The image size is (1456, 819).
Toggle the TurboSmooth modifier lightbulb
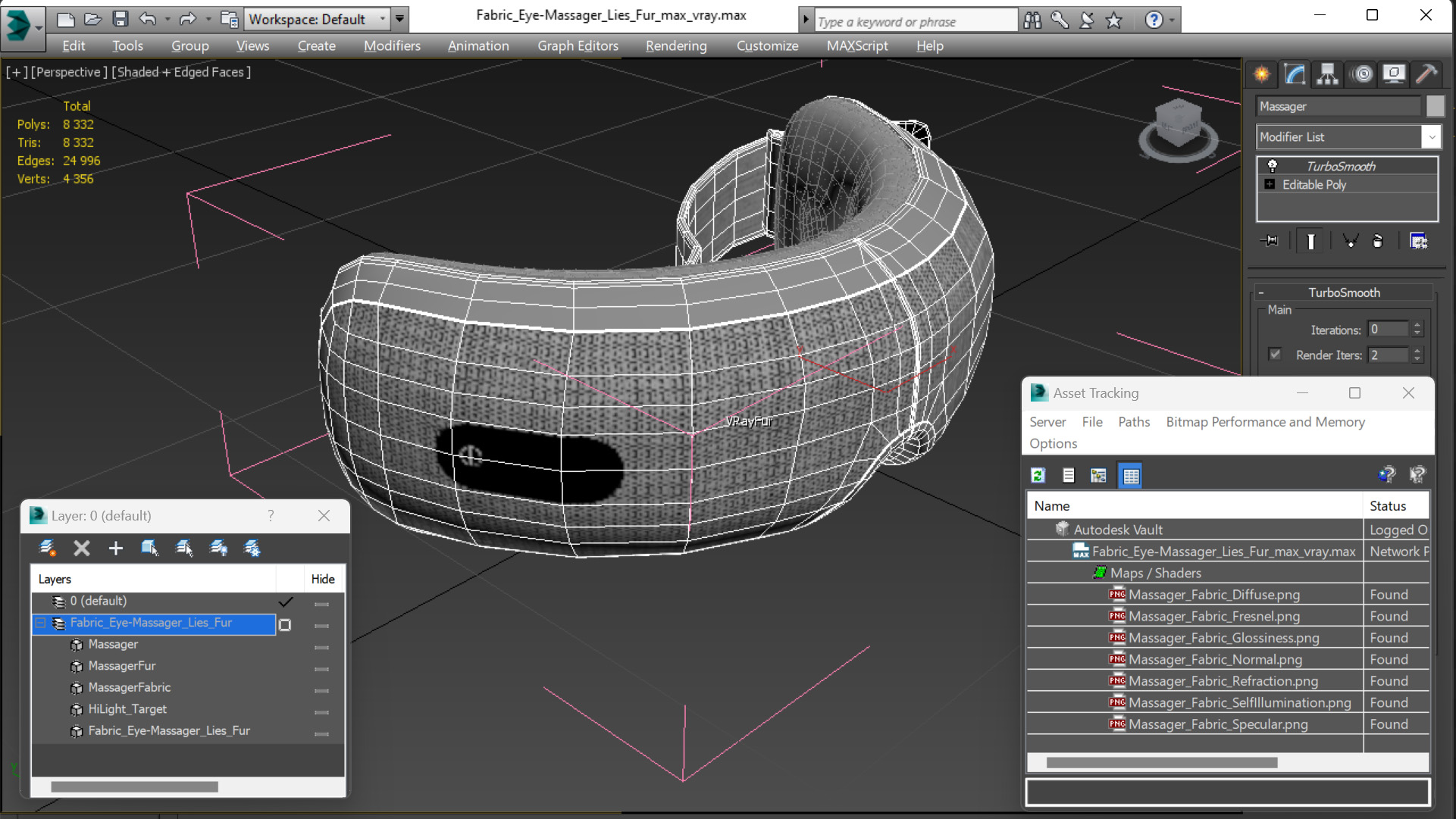[1272, 166]
